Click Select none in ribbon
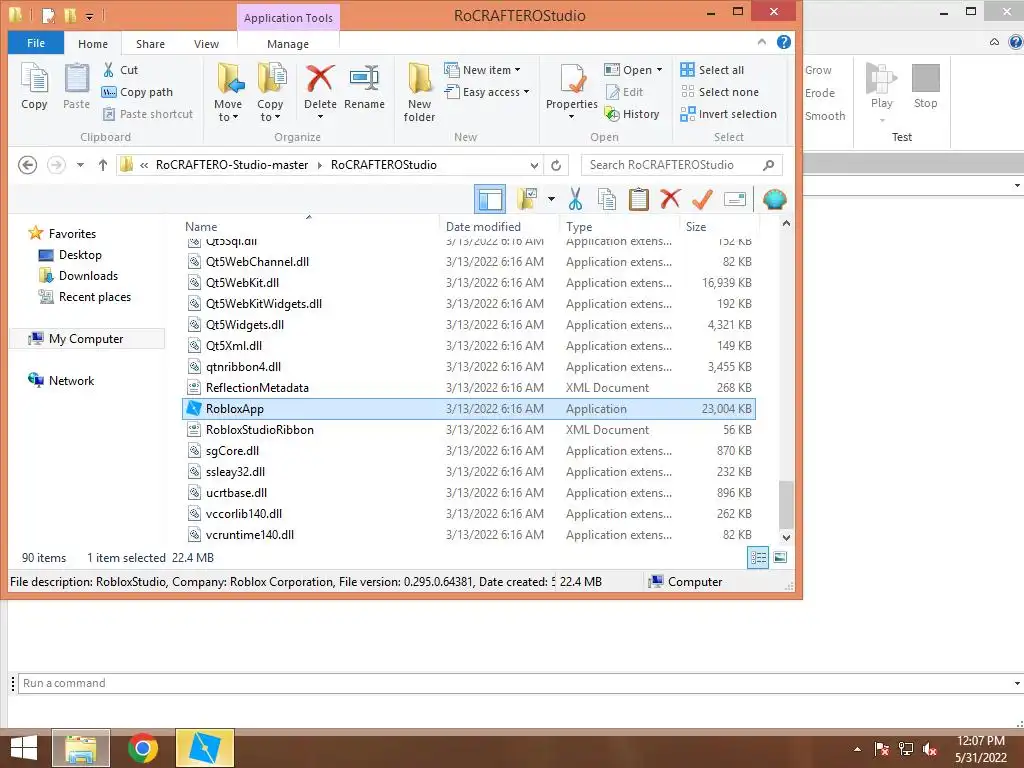Viewport: 1024px width, 768px height. pyautogui.click(x=720, y=92)
